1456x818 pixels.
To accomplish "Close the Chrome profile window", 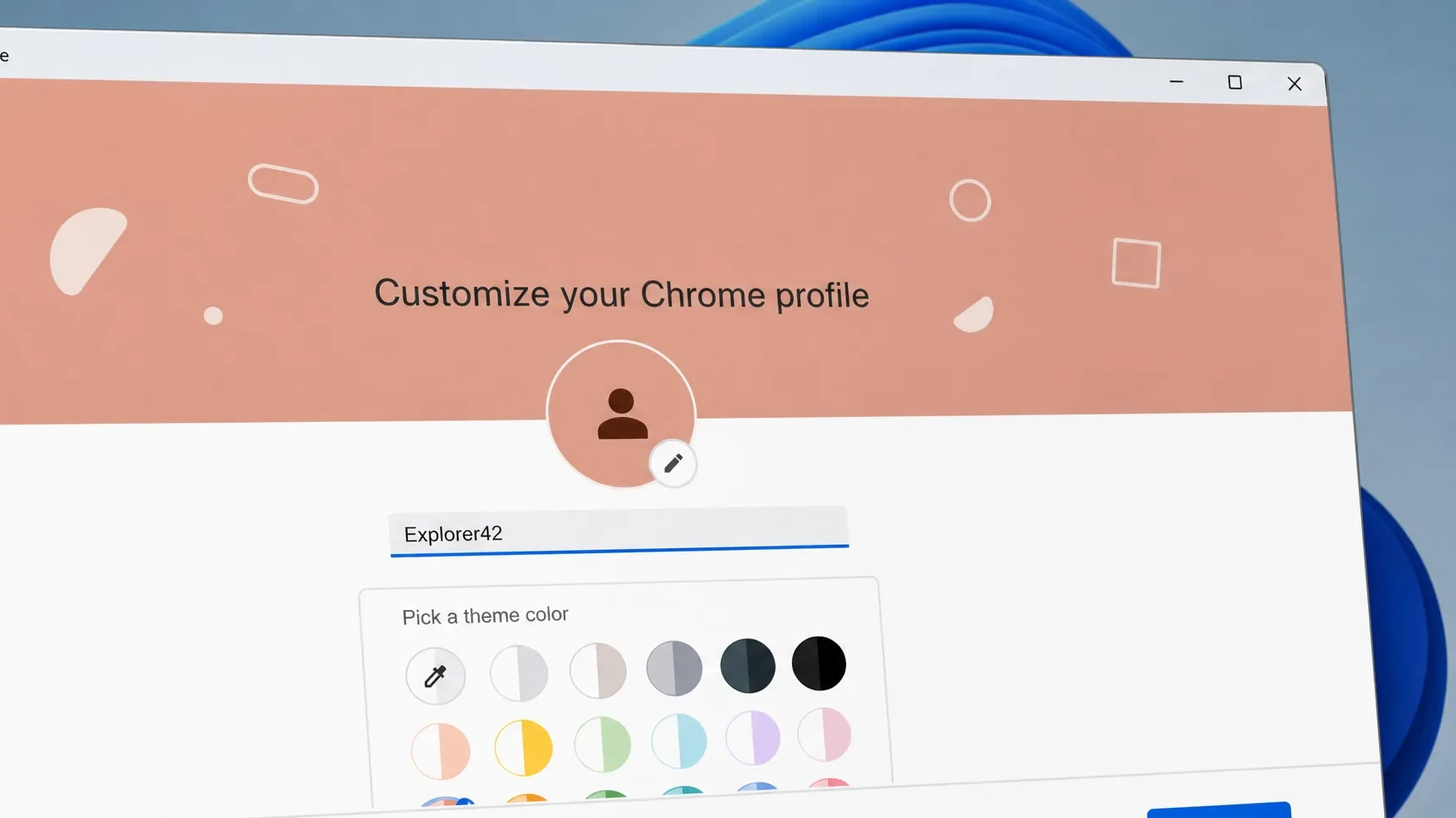I will 1294,84.
